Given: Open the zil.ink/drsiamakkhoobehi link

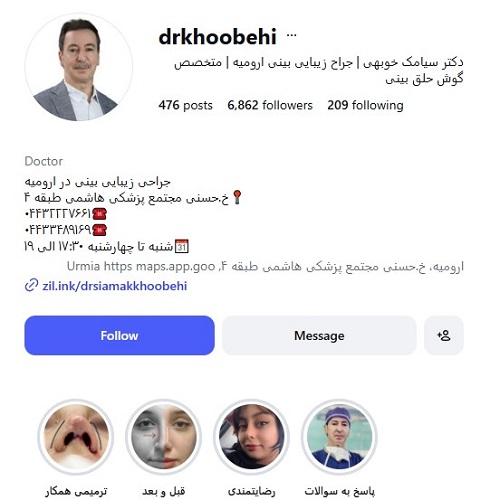Looking at the screenshot, I should (x=114, y=286).
